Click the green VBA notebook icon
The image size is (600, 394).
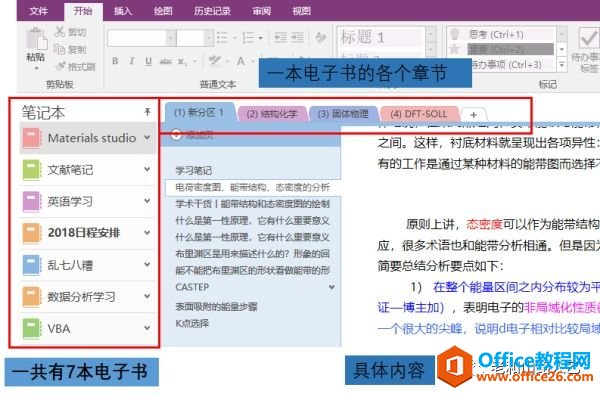point(32,329)
